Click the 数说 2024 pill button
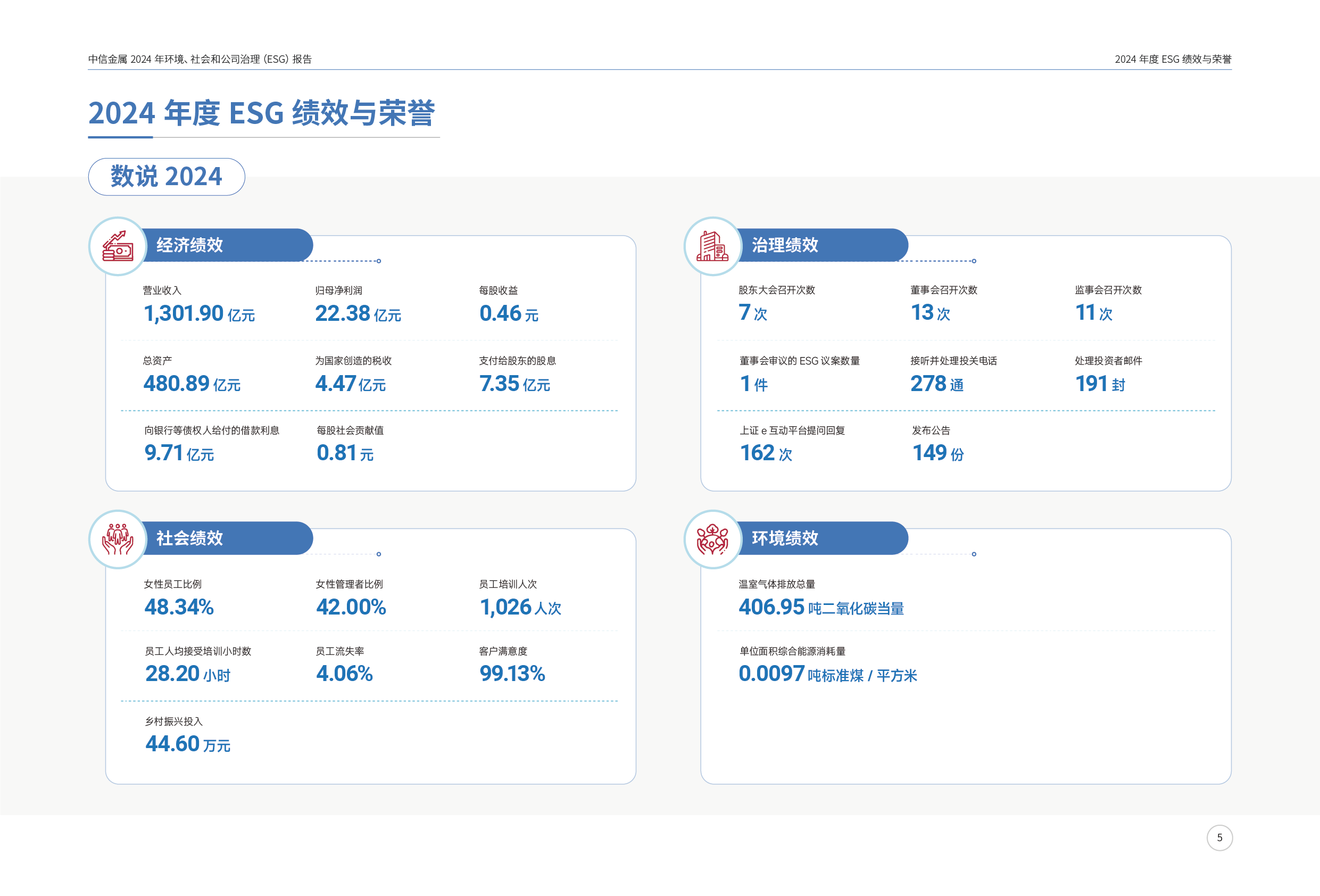The width and height of the screenshot is (1320, 896). coord(167,177)
